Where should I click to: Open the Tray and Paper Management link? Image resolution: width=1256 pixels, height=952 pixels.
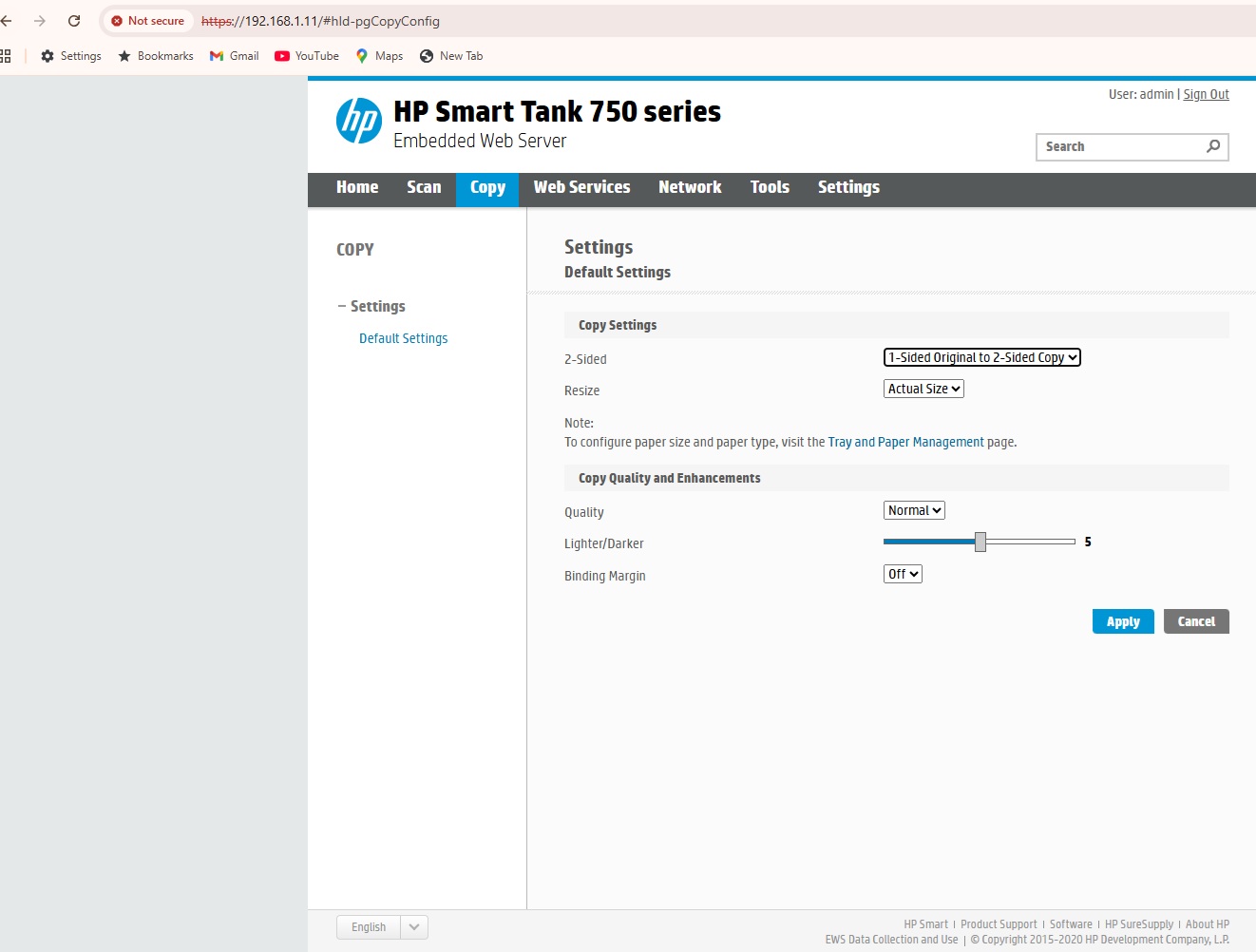(x=905, y=442)
